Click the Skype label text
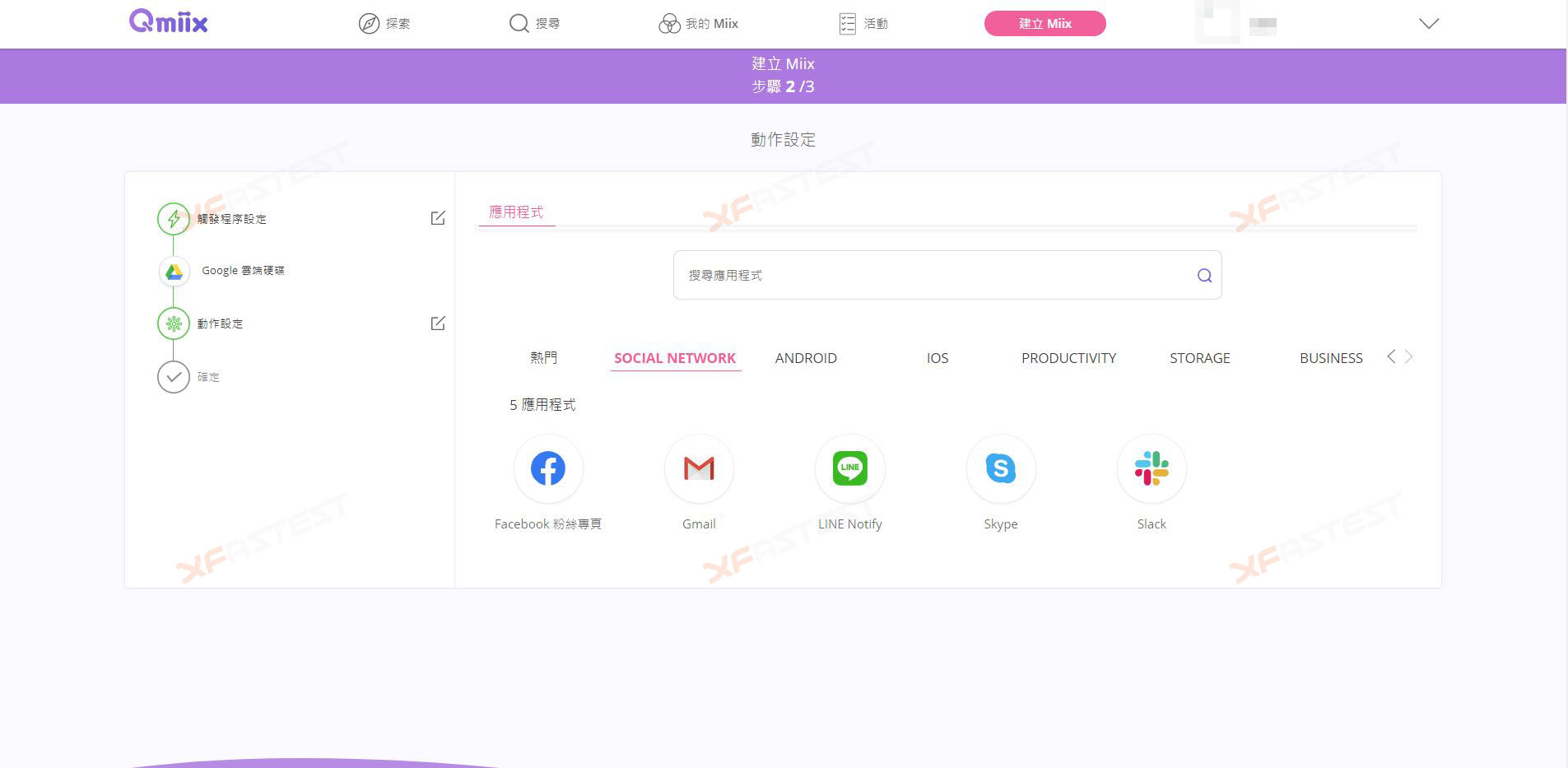1568x768 pixels. coord(1001,524)
